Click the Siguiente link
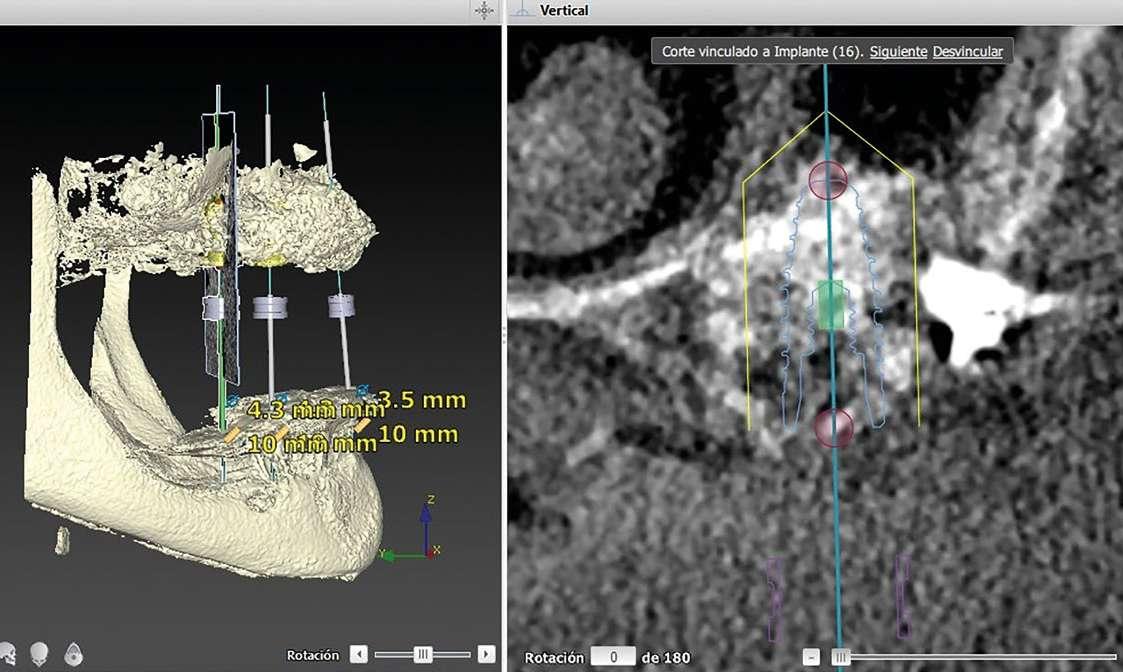Viewport: 1123px width, 672px height. point(898,52)
